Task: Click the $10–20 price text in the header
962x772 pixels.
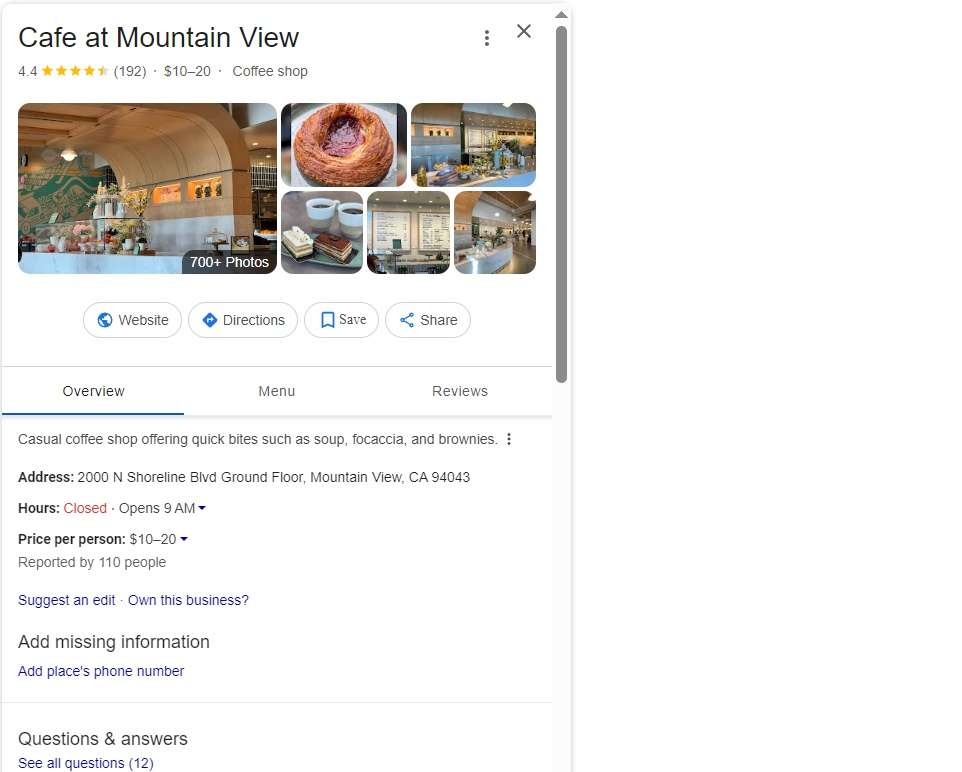Action: 187,71
